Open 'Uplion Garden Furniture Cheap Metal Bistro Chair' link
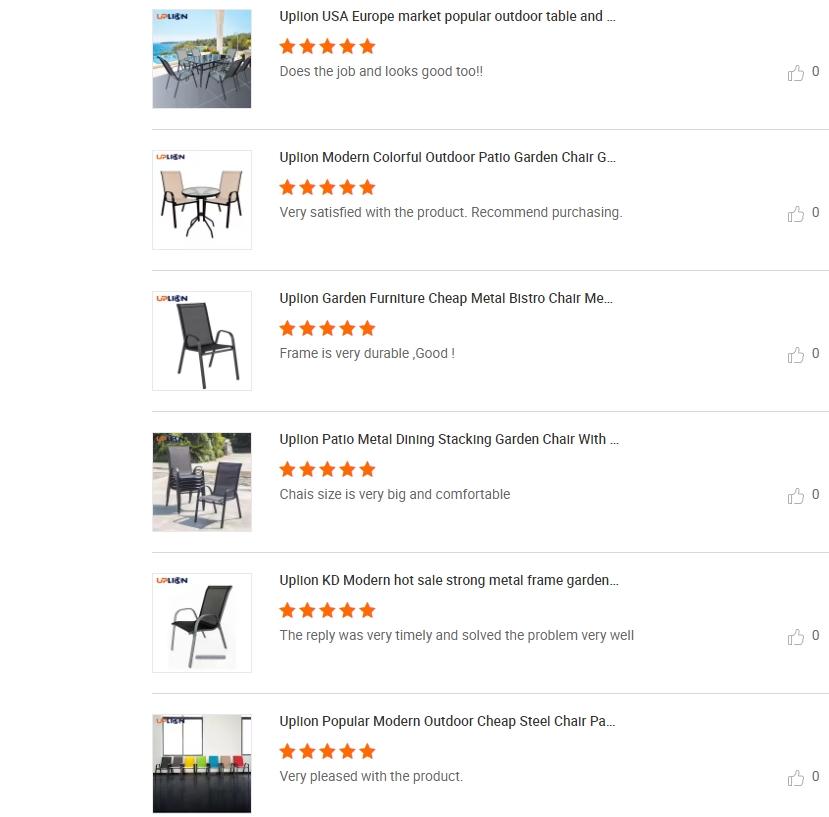Image resolution: width=829 pixels, height=817 pixels. tap(446, 298)
